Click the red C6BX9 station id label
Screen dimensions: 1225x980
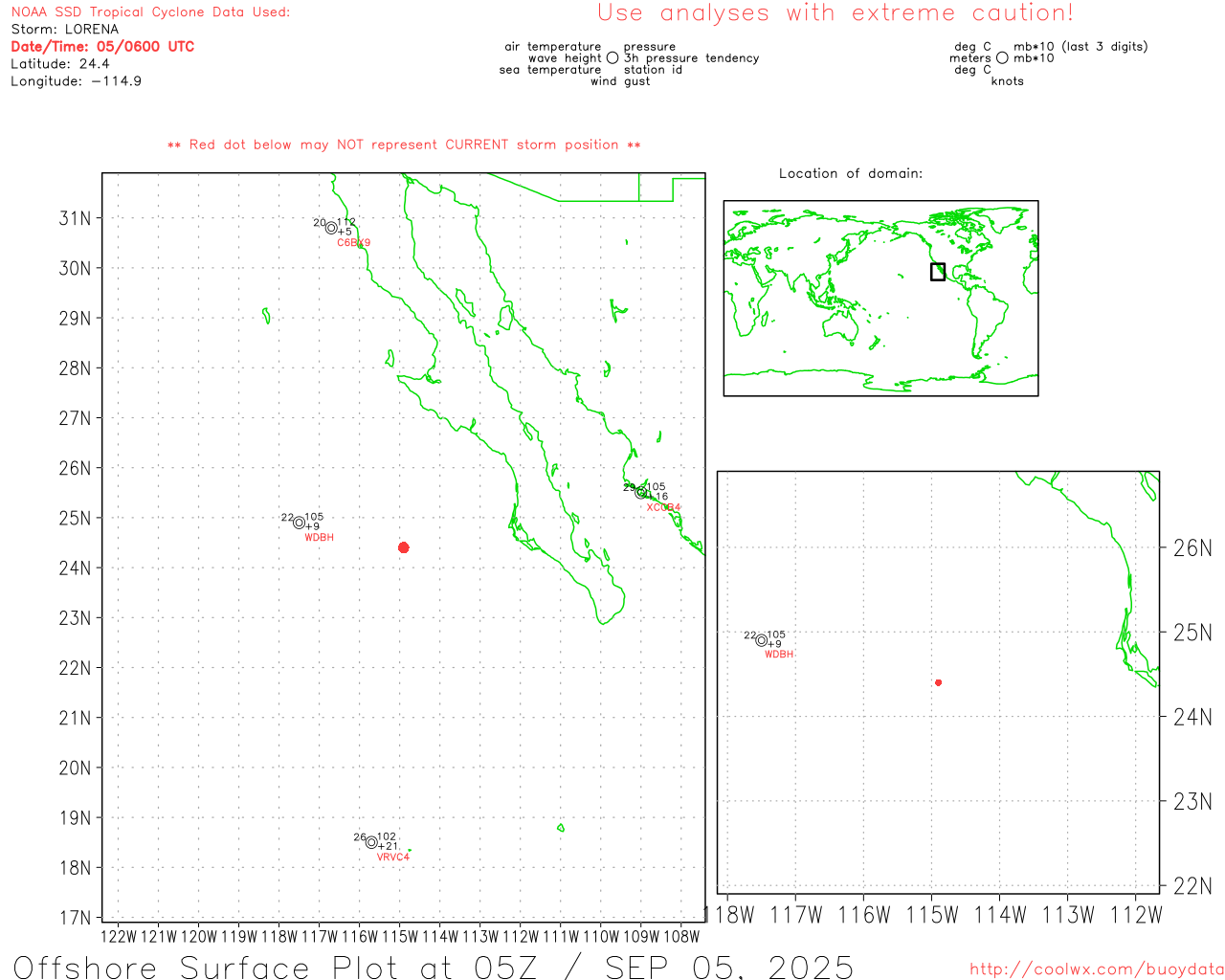tap(353, 243)
